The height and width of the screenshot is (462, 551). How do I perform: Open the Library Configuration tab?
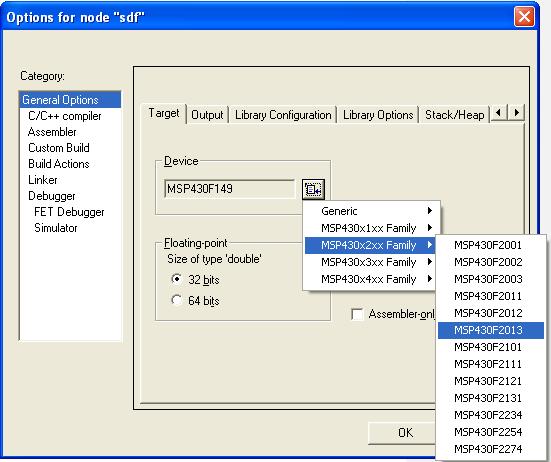283,115
